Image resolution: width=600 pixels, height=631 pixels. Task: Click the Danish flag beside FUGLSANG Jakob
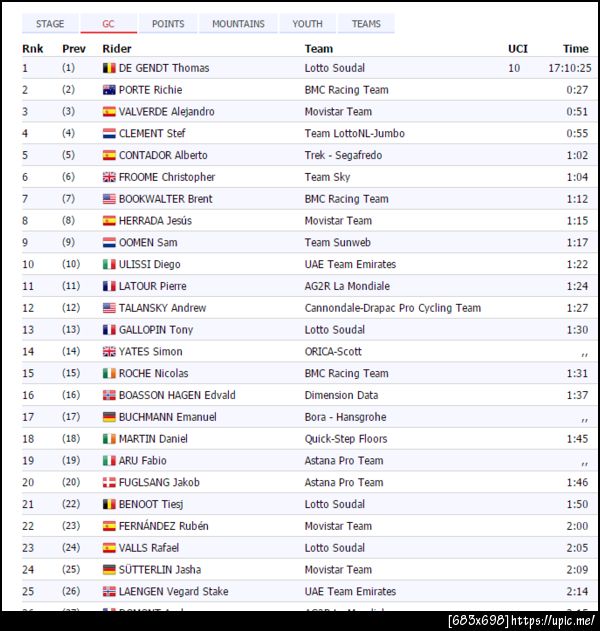click(x=109, y=482)
